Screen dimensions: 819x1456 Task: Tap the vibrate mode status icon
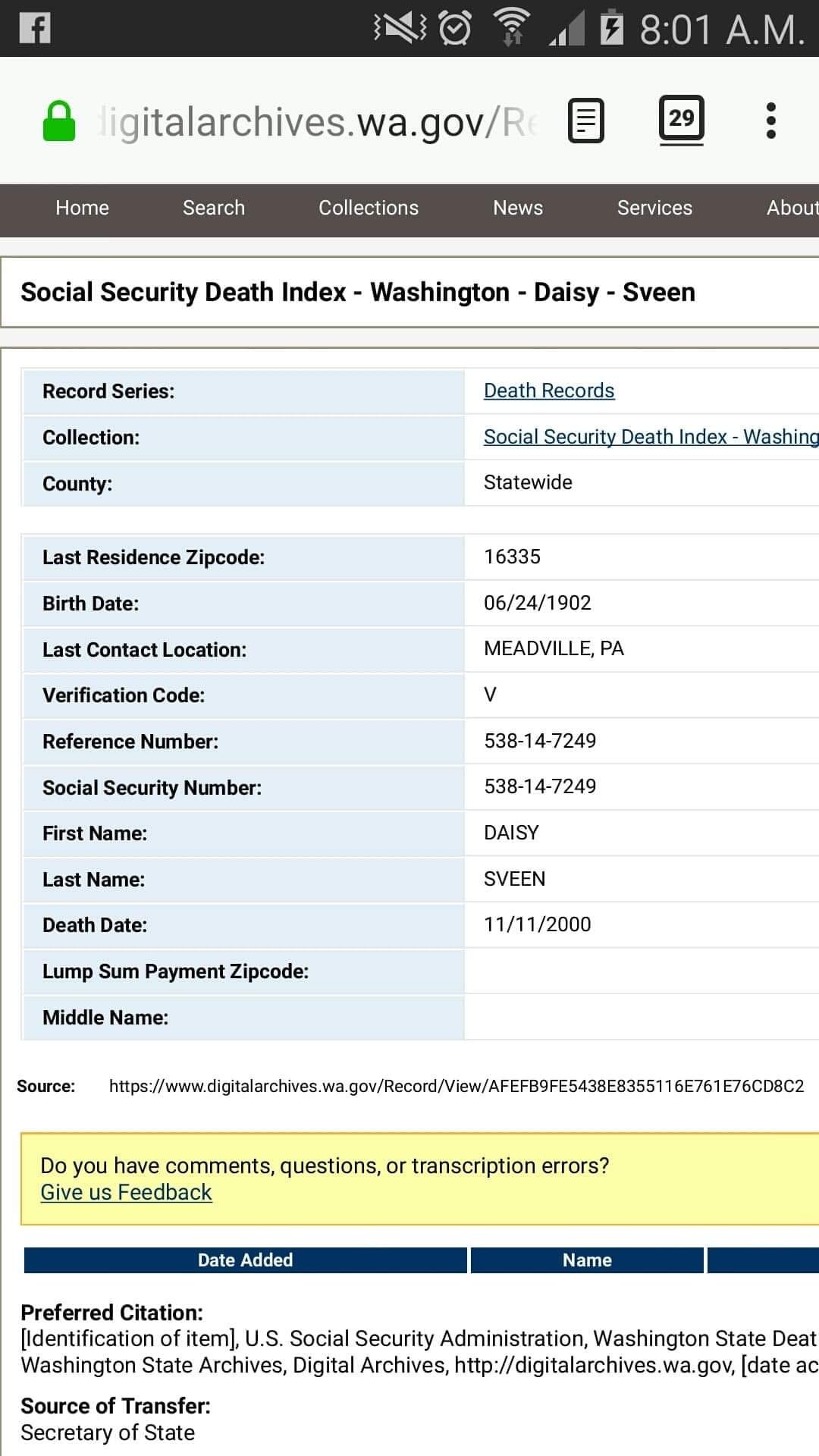point(400,29)
